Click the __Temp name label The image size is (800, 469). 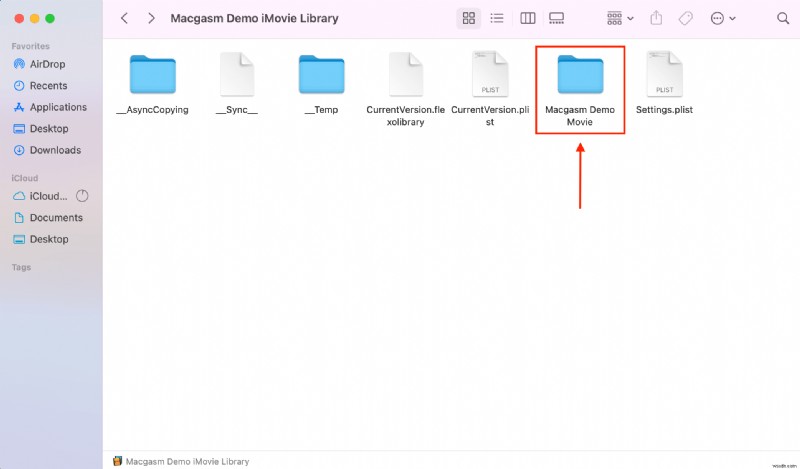pyautogui.click(x=321, y=110)
